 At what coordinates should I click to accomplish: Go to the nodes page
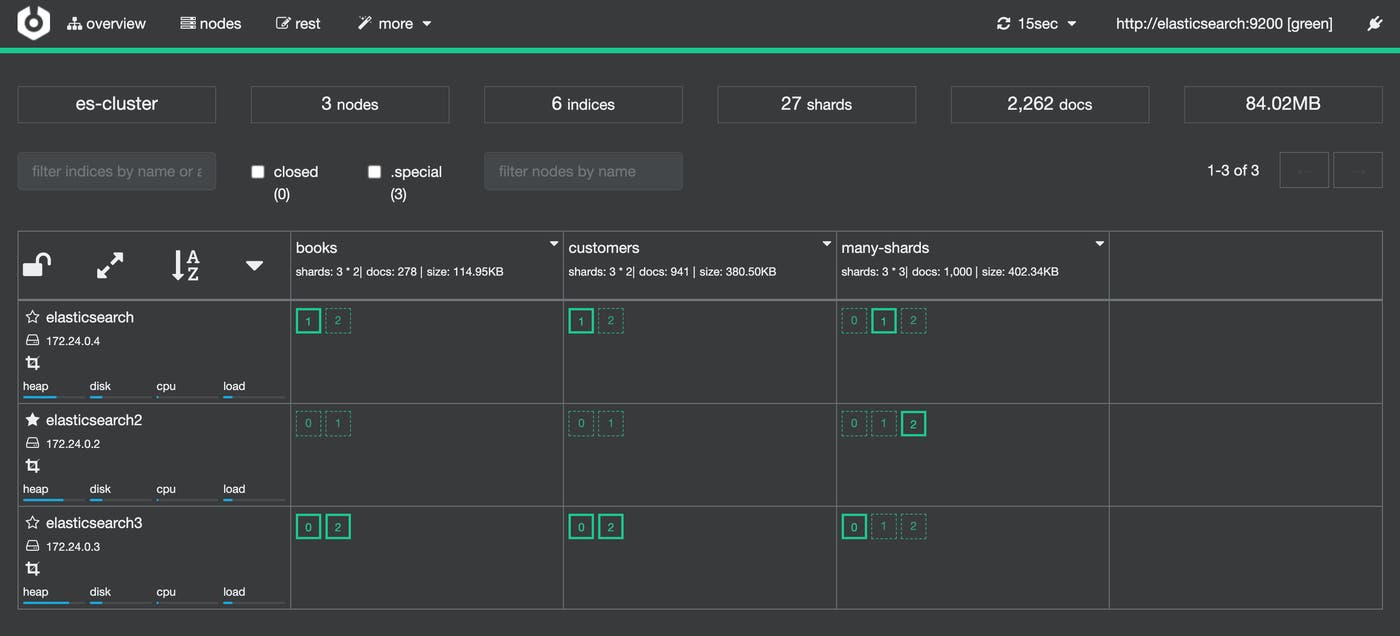pos(211,23)
